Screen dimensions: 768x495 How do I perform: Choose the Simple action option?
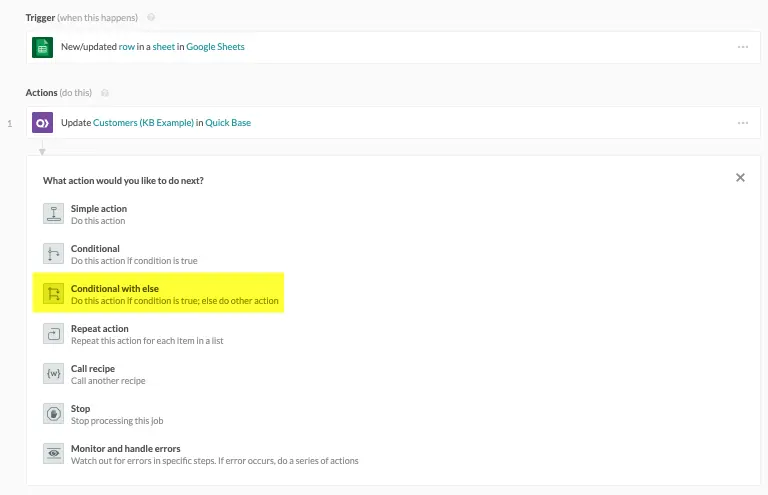click(x=85, y=214)
